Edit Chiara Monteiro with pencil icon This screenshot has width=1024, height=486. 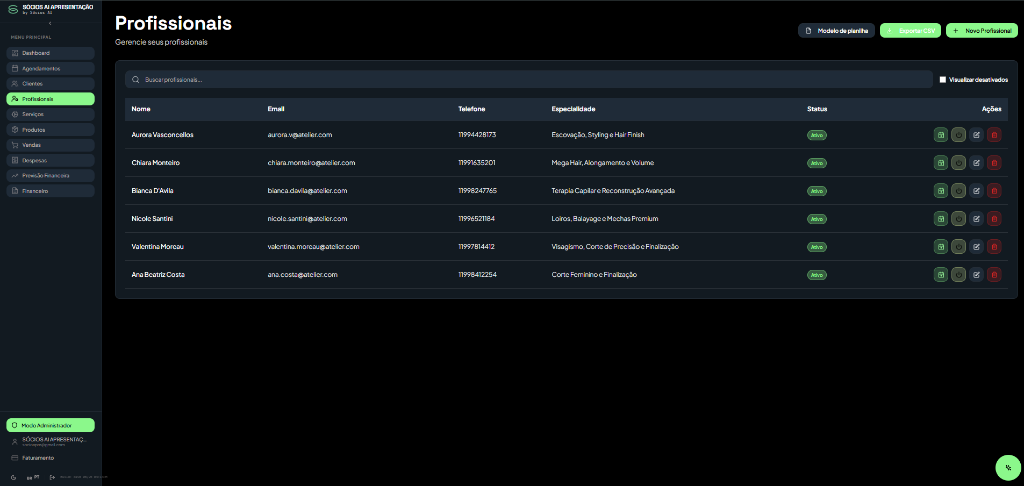976,163
